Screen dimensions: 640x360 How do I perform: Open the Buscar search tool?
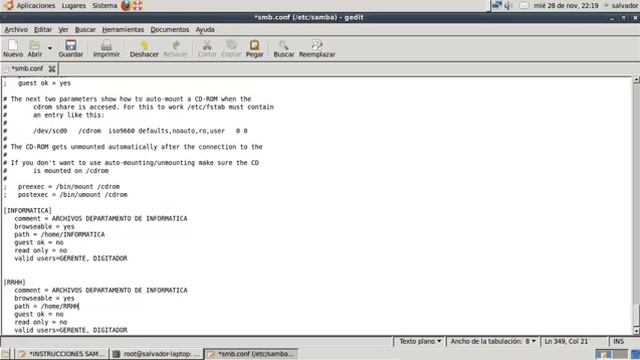(284, 49)
